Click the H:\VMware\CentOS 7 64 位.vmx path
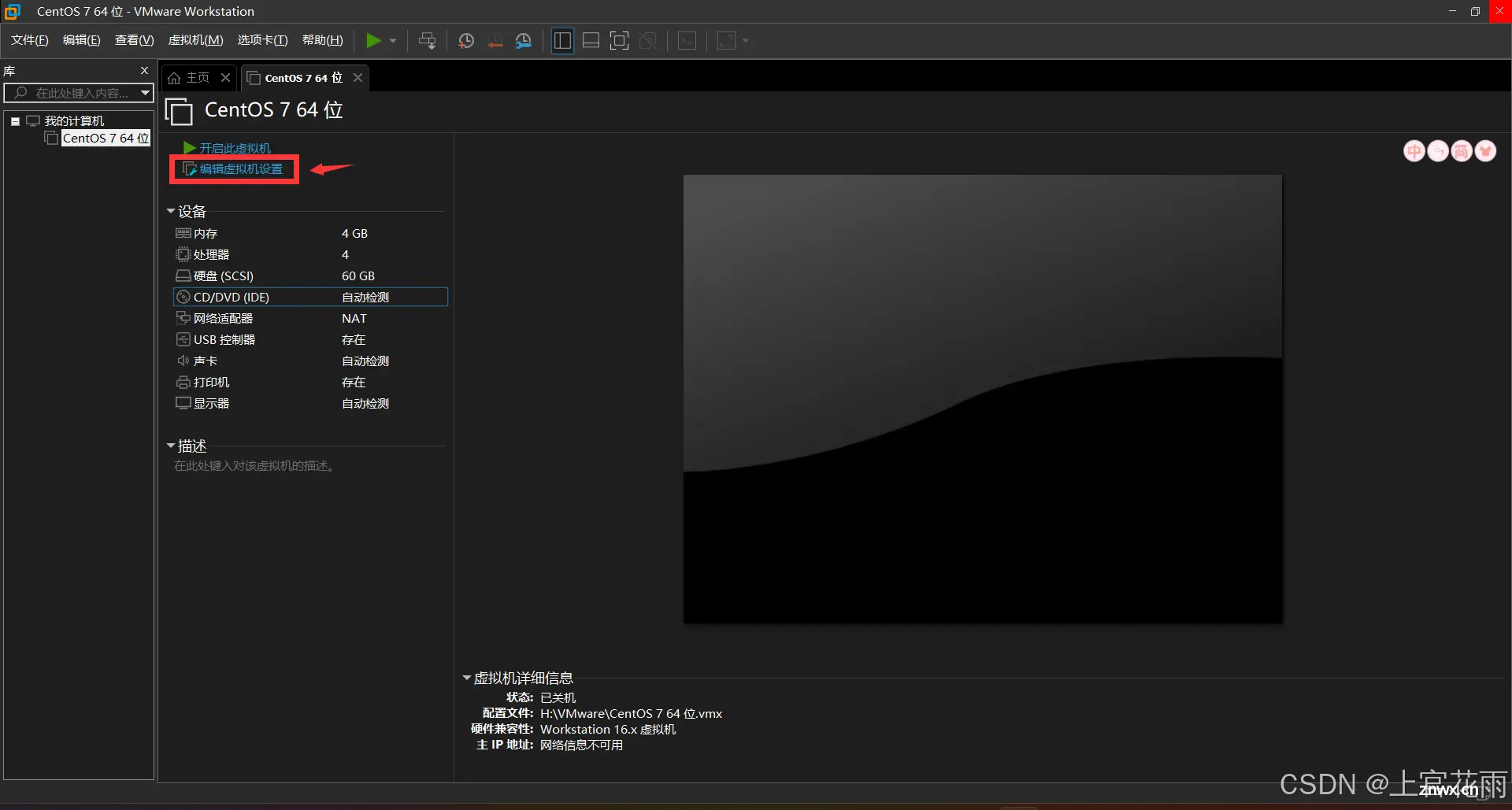 631,713
